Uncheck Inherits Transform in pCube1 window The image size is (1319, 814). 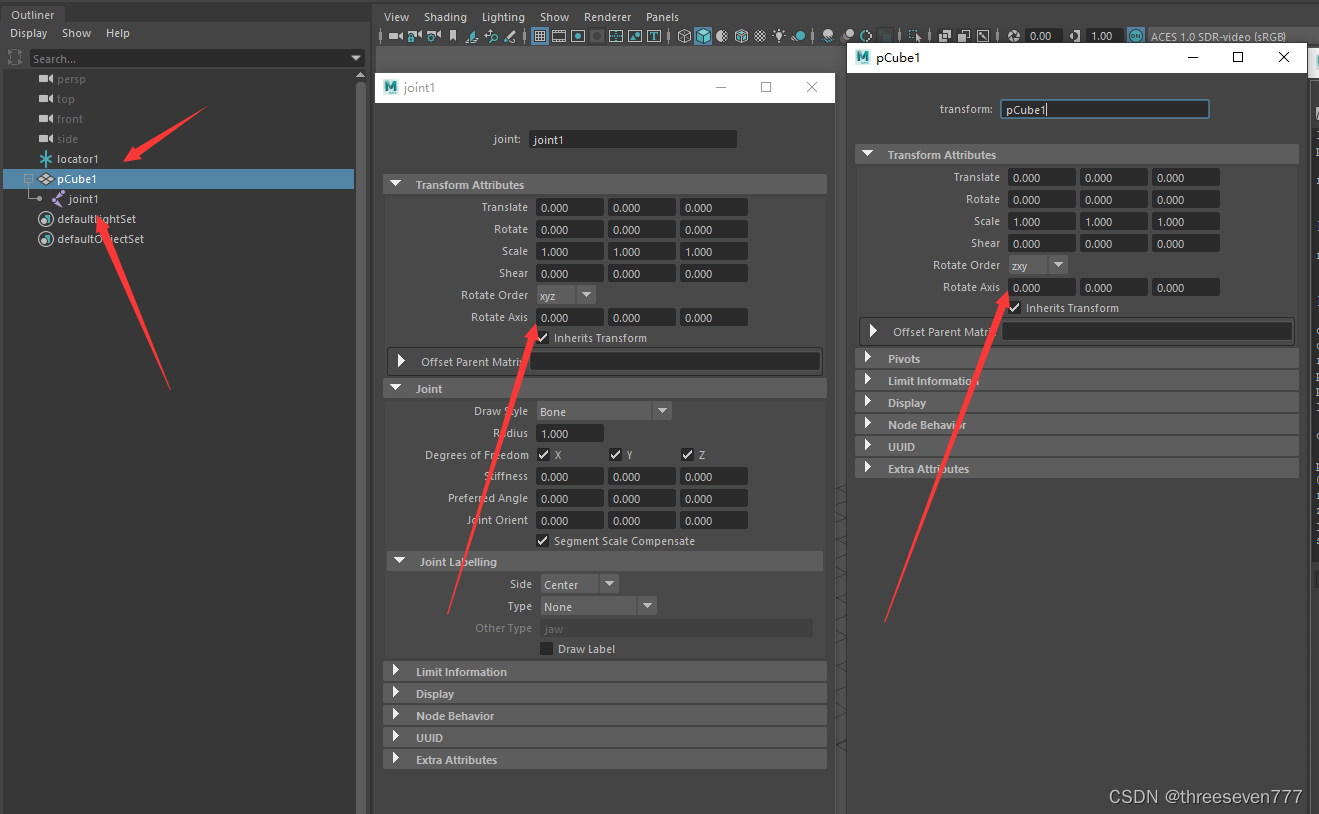[x=1015, y=308]
